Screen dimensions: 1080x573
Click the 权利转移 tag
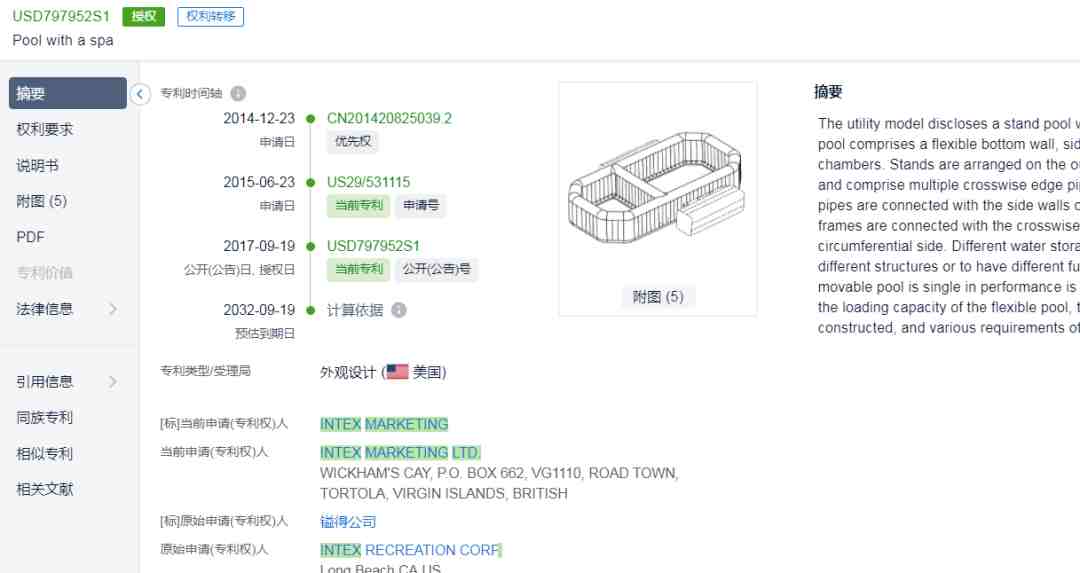tap(211, 17)
